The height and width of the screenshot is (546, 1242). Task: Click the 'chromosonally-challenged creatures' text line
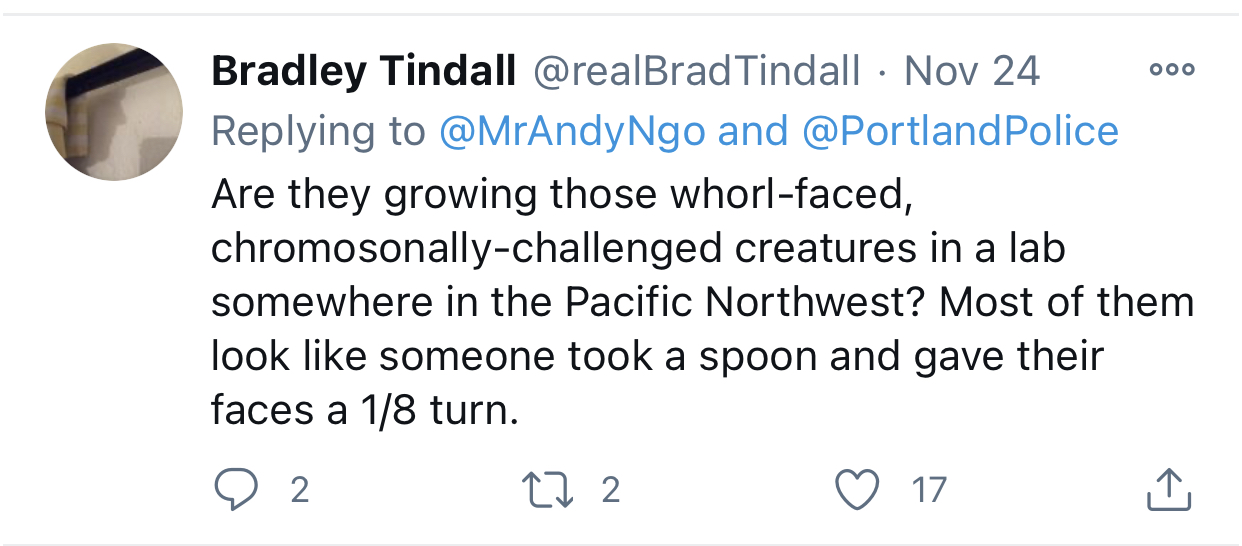pos(638,248)
